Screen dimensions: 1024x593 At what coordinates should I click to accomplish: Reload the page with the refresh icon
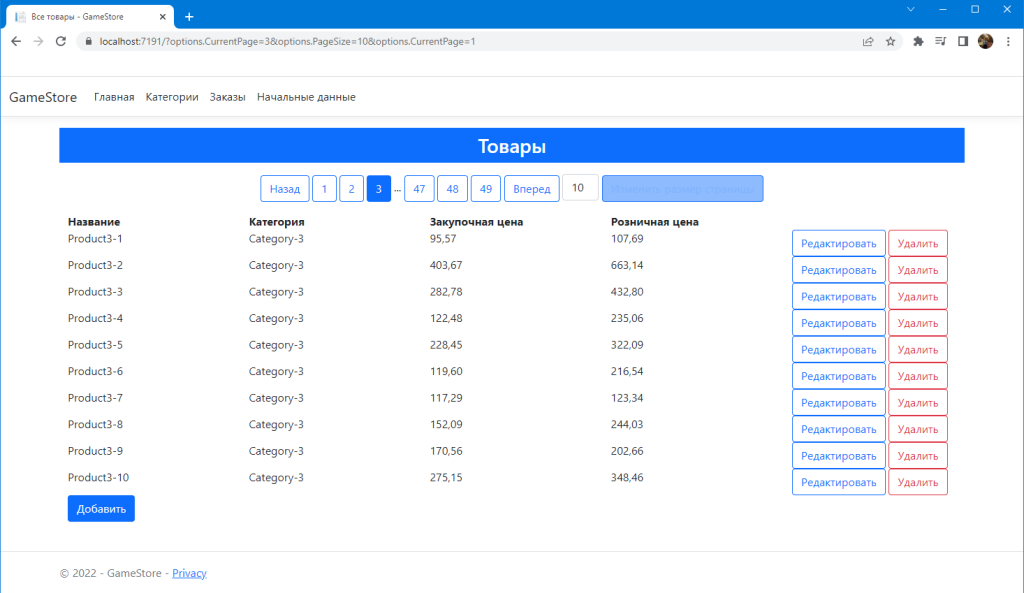tap(62, 41)
